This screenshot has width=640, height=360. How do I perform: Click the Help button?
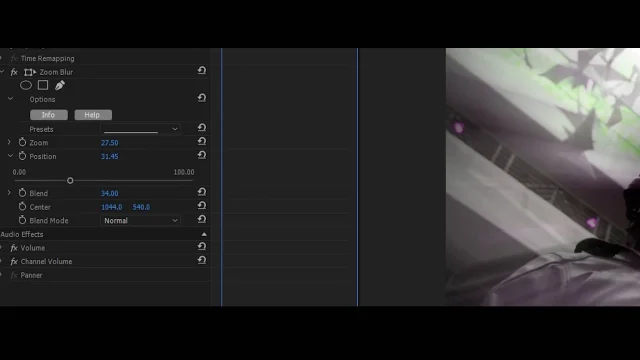93,115
